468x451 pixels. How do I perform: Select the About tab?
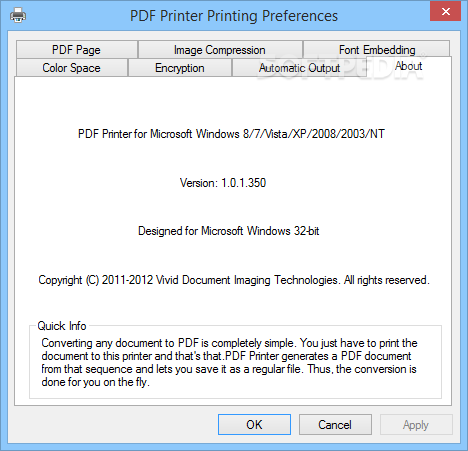pyautogui.click(x=409, y=66)
